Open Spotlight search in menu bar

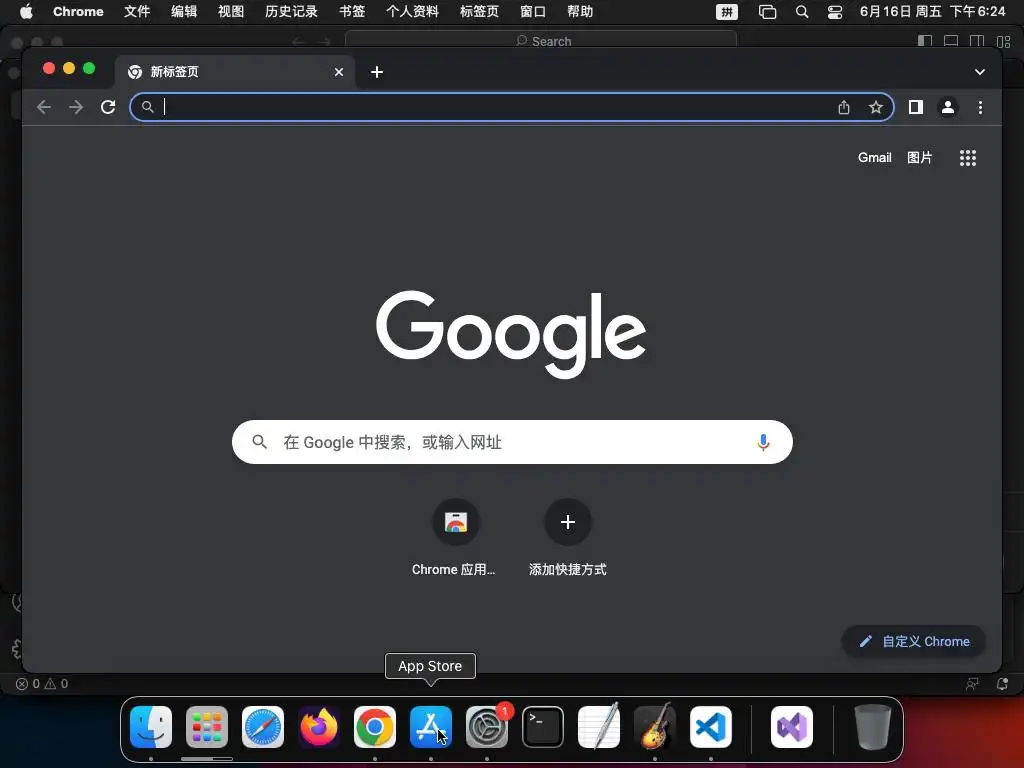802,12
